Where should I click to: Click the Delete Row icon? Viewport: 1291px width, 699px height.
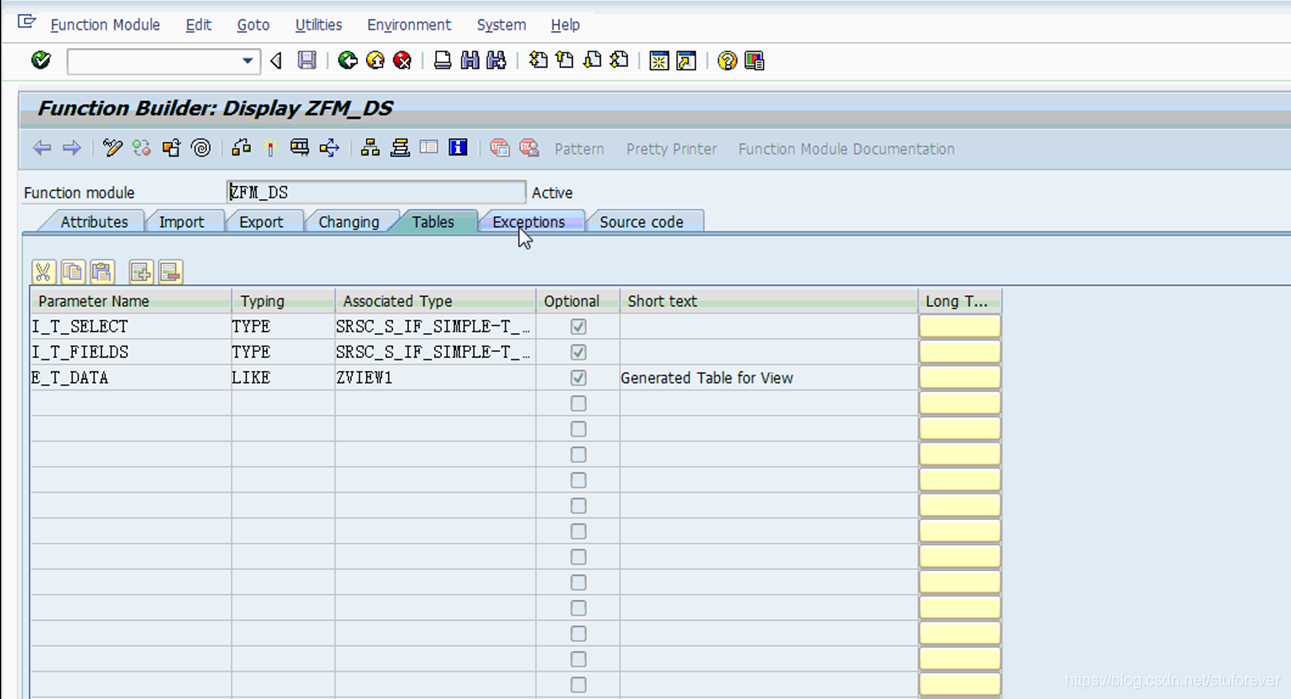point(170,271)
